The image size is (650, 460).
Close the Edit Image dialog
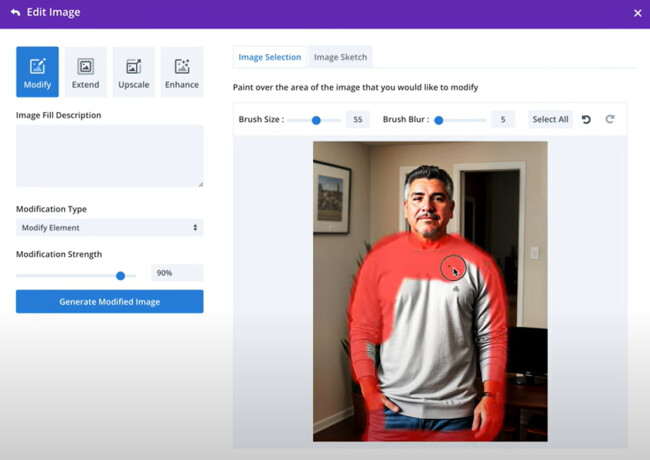coord(637,13)
